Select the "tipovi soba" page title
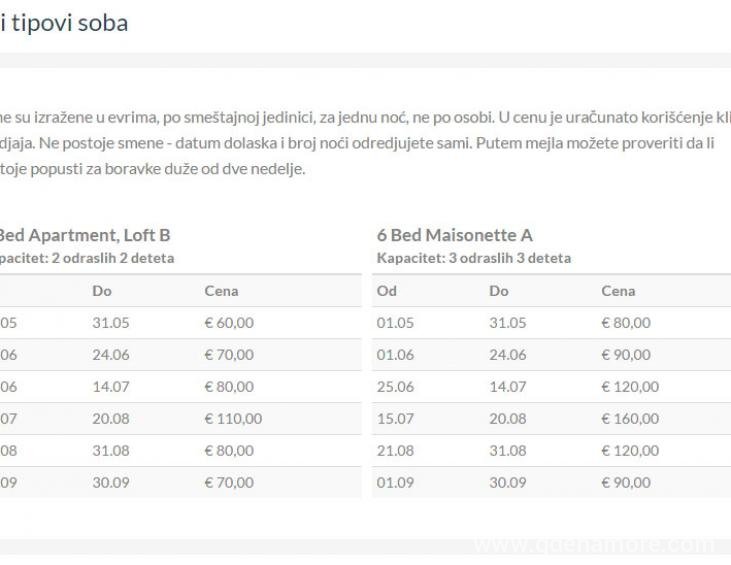Screen dimensions: 731x565 (69, 22)
